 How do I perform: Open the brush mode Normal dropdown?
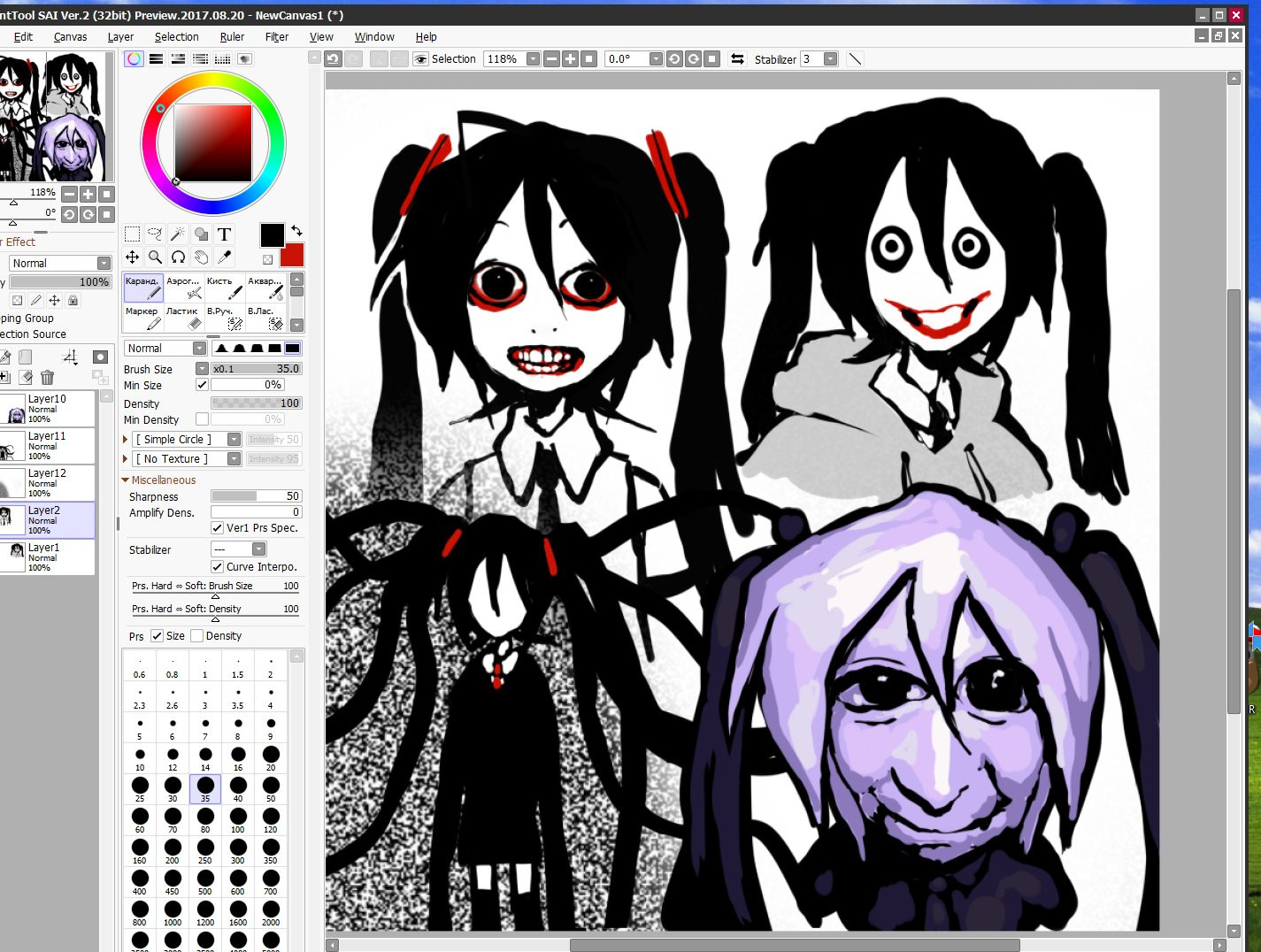tap(199, 348)
